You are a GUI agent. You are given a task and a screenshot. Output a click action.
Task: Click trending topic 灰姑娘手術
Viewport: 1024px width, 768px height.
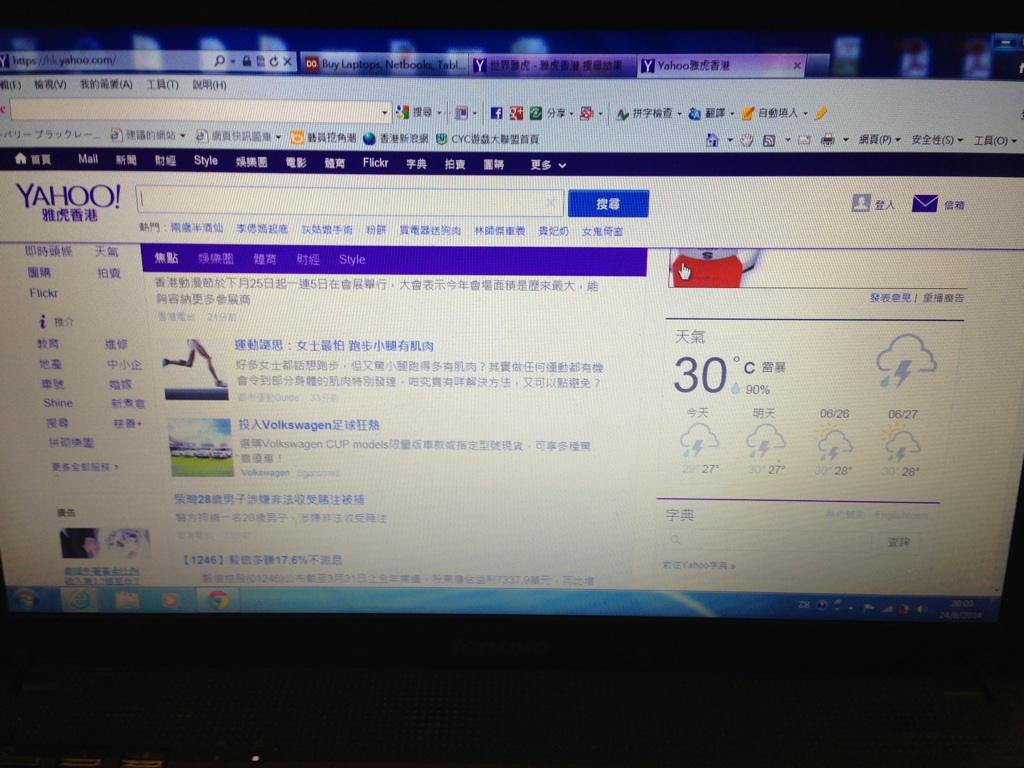pyautogui.click(x=327, y=229)
